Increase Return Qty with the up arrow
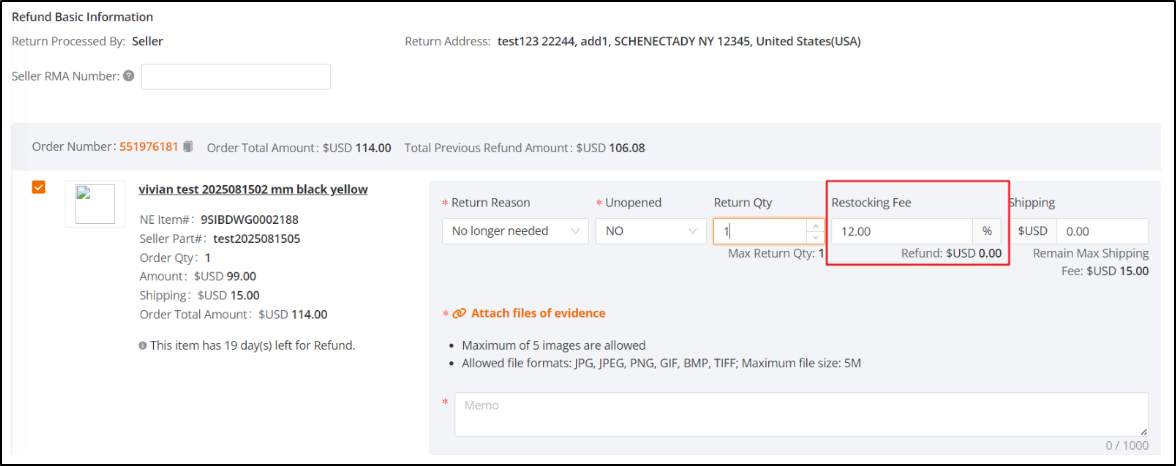The height and width of the screenshot is (466, 1176). coord(815,225)
